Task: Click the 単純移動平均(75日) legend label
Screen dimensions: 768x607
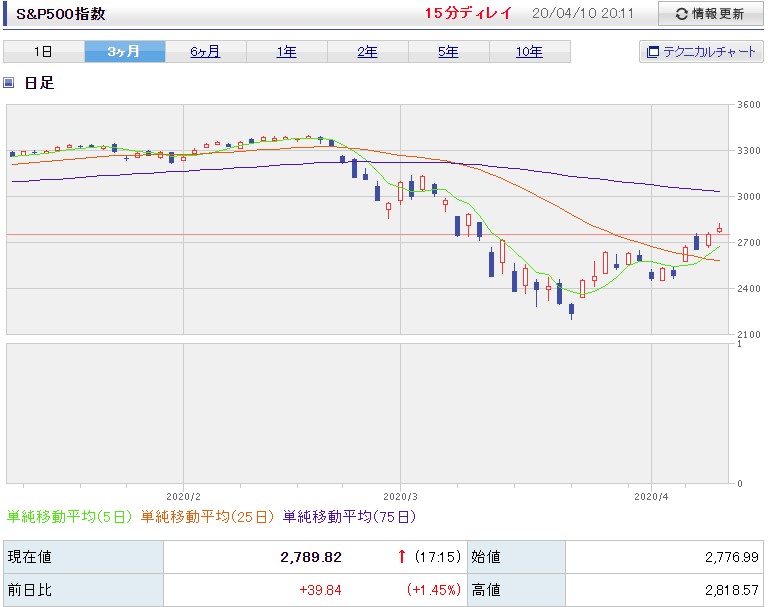Action: tap(349, 516)
